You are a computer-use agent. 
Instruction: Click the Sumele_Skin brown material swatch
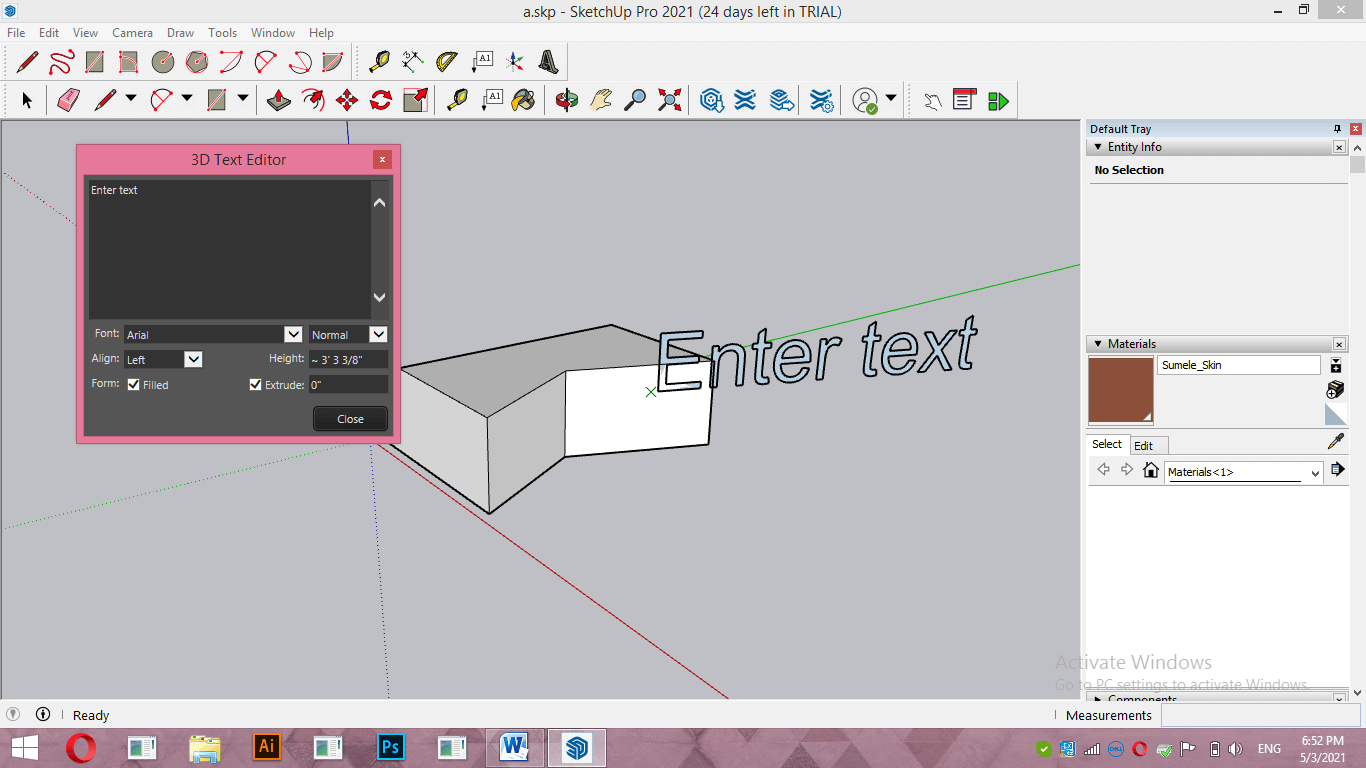1121,390
